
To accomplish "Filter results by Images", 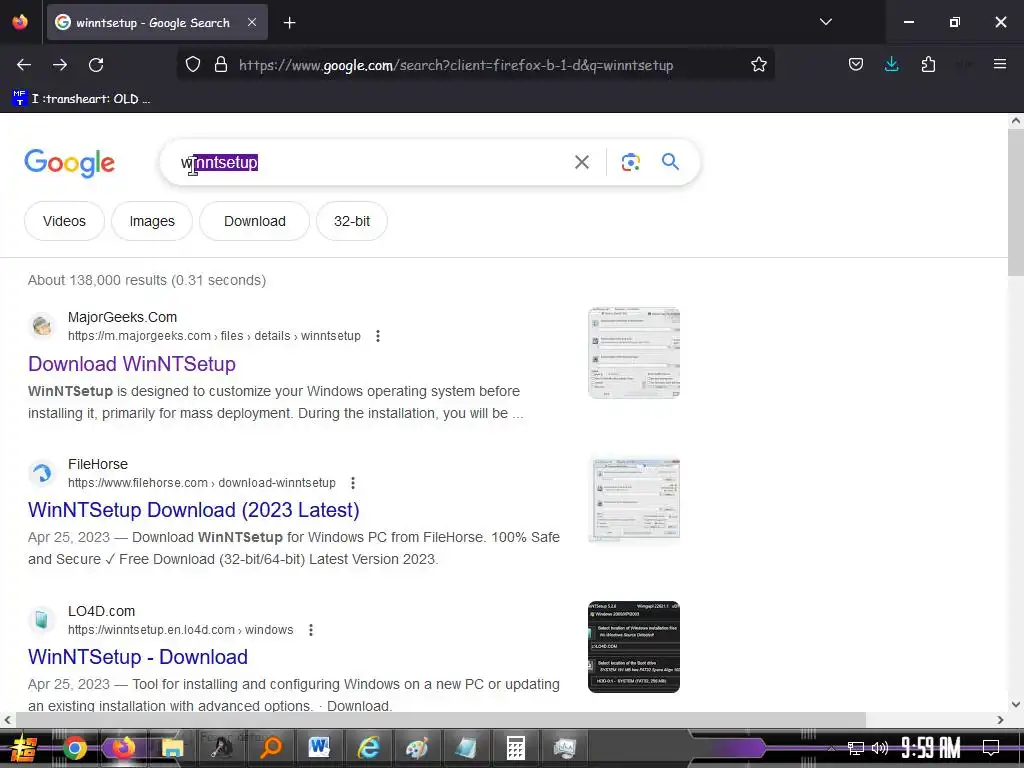I will click(152, 221).
